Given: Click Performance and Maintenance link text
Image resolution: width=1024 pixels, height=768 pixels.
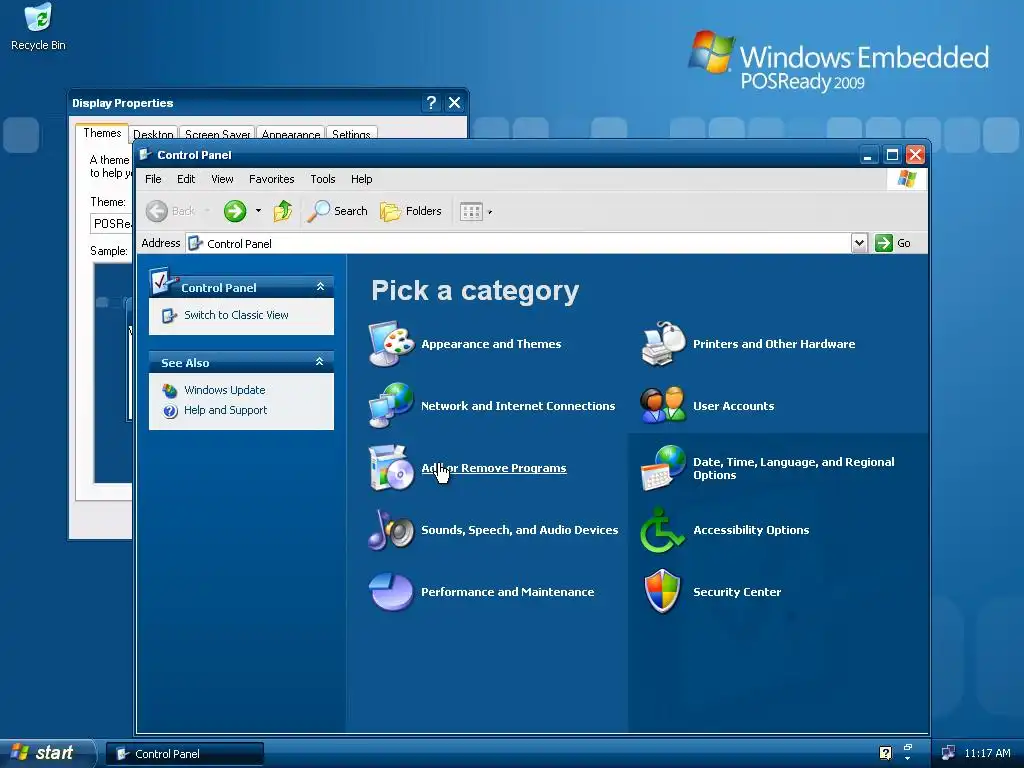Looking at the screenshot, I should pyautogui.click(x=507, y=592).
